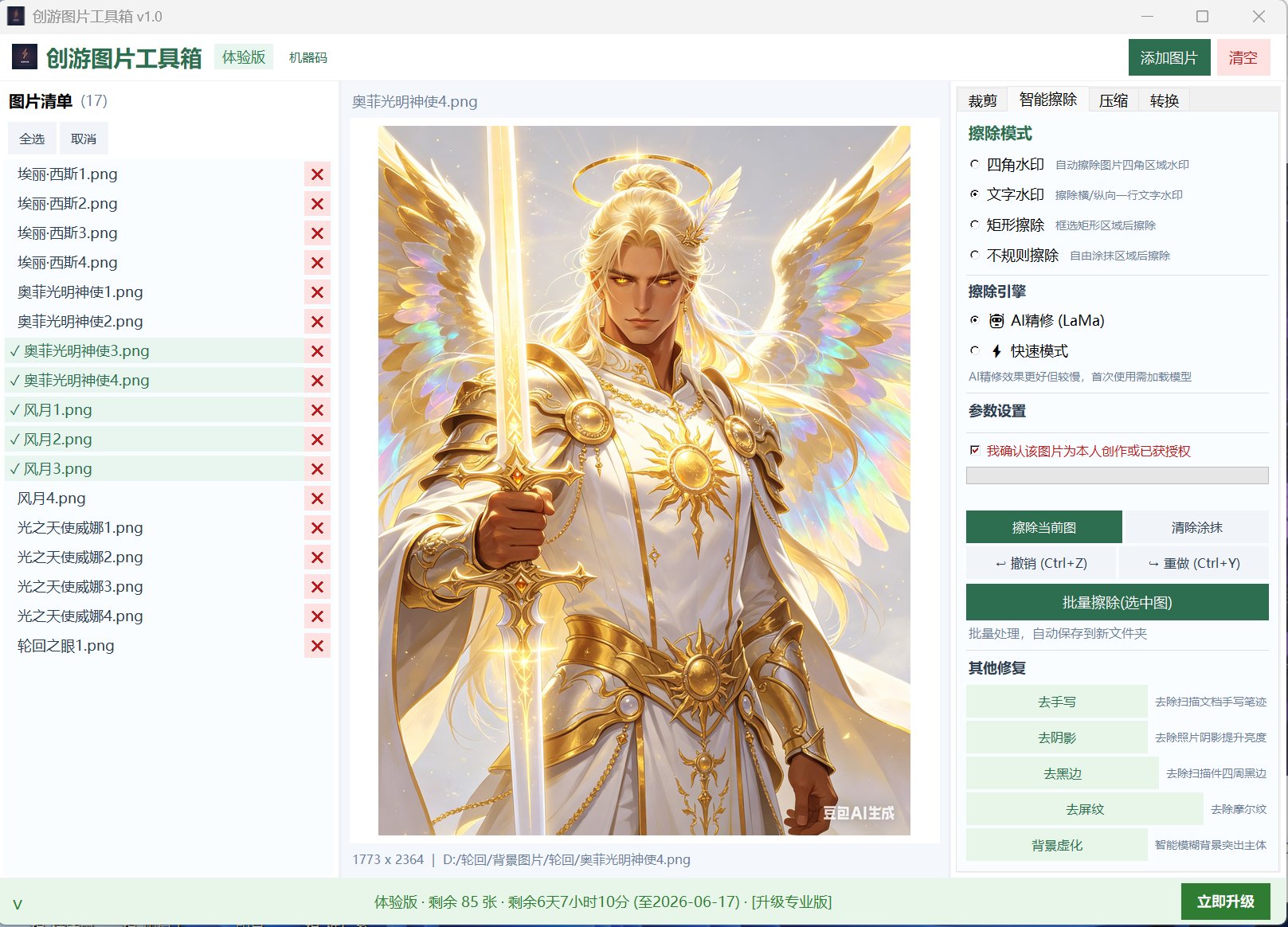The height and width of the screenshot is (927, 1288).
Task: Select 光之天使威娜2.png in the list
Action: (x=155, y=557)
